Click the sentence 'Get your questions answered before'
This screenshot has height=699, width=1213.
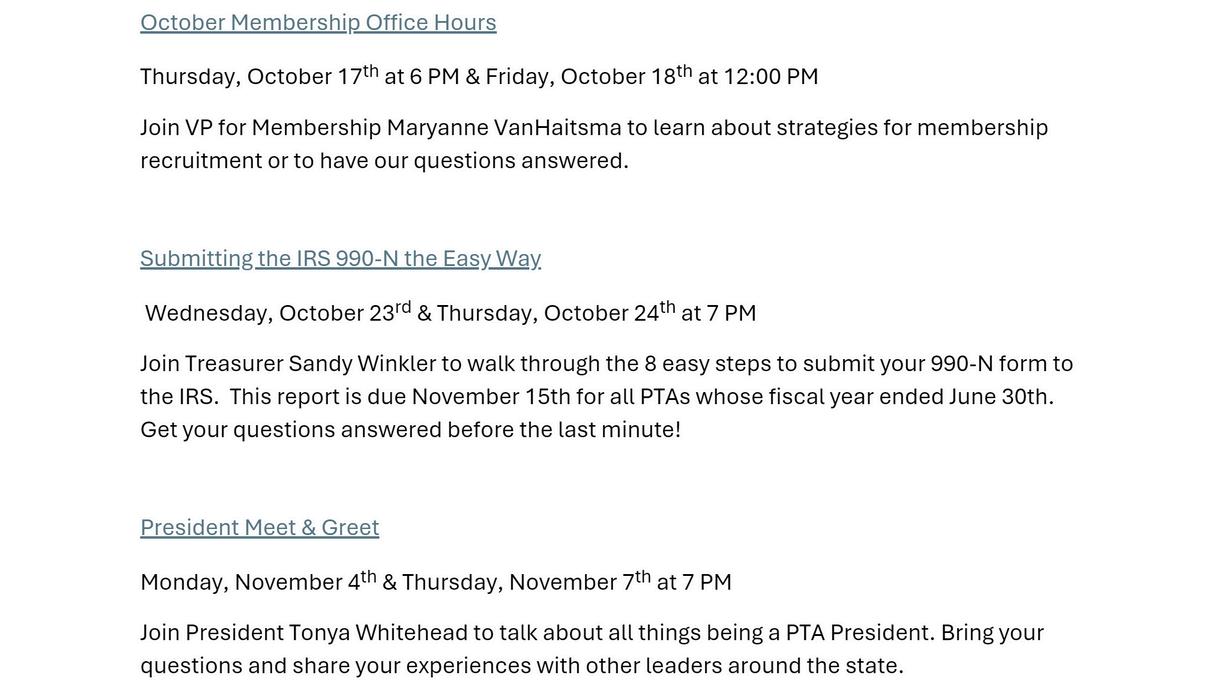(327, 429)
